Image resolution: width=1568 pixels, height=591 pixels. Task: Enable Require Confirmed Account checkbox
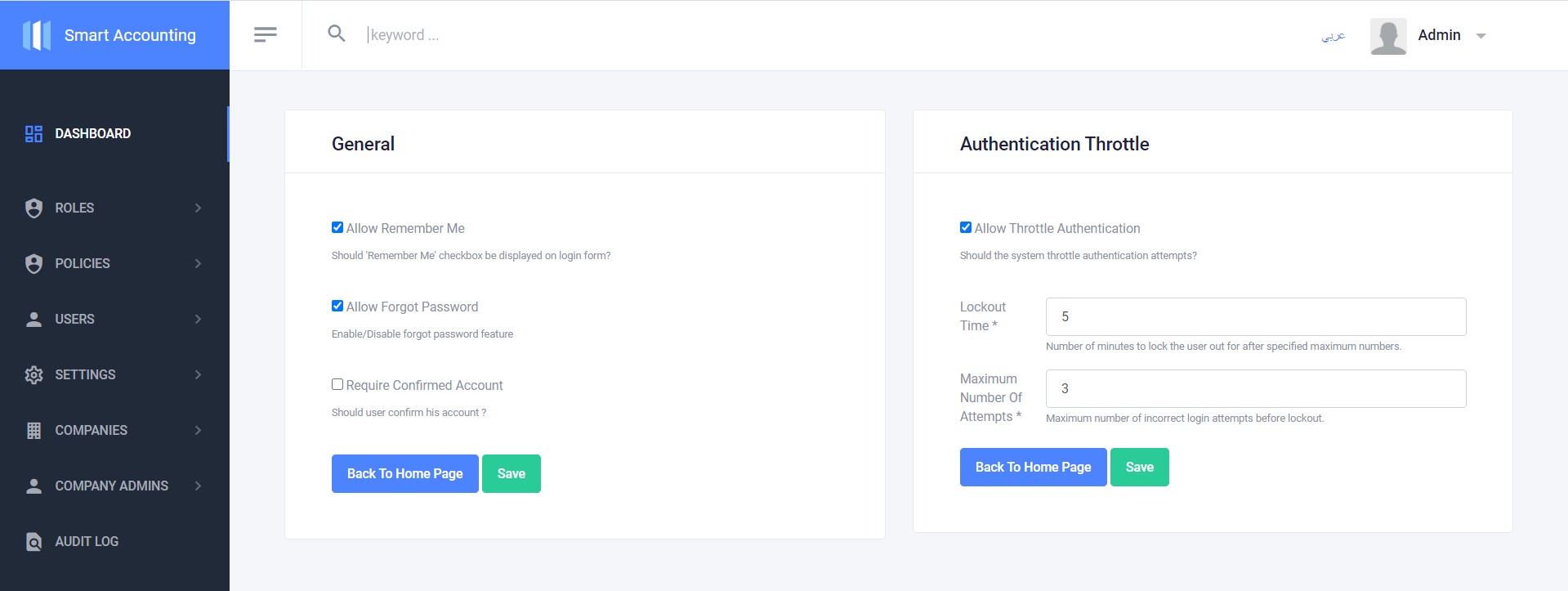(337, 385)
